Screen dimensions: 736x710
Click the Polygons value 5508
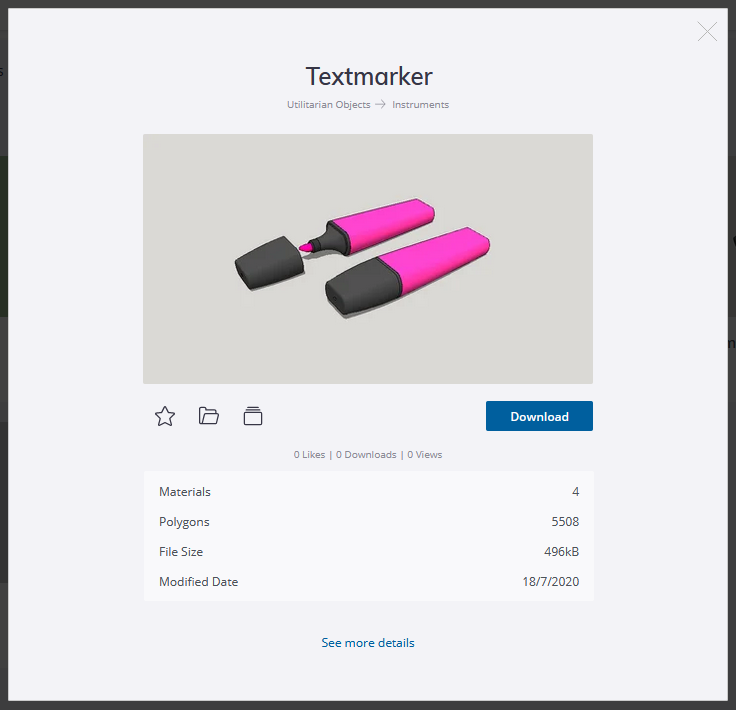[565, 521]
